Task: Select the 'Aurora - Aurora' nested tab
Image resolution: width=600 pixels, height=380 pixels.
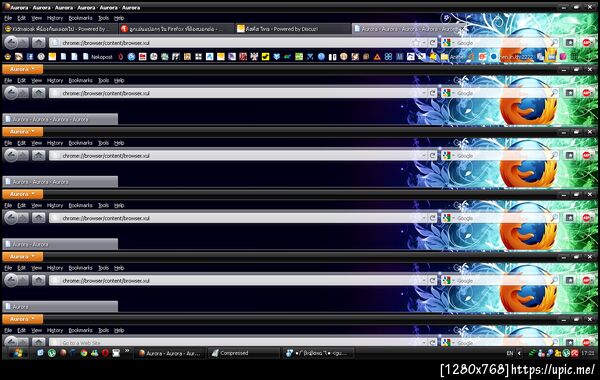Action: pyautogui.click(x=60, y=244)
